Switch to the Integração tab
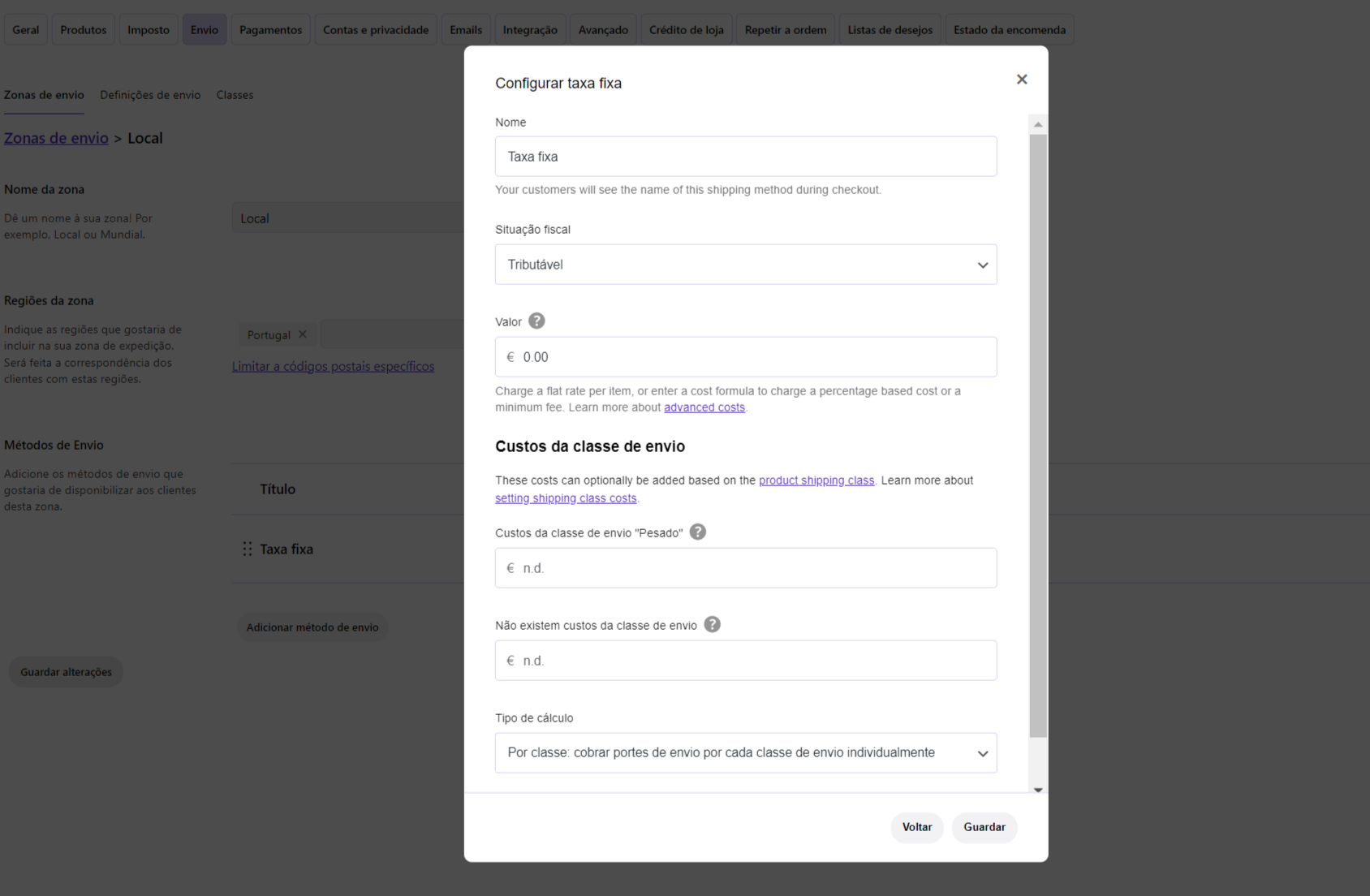 point(530,30)
